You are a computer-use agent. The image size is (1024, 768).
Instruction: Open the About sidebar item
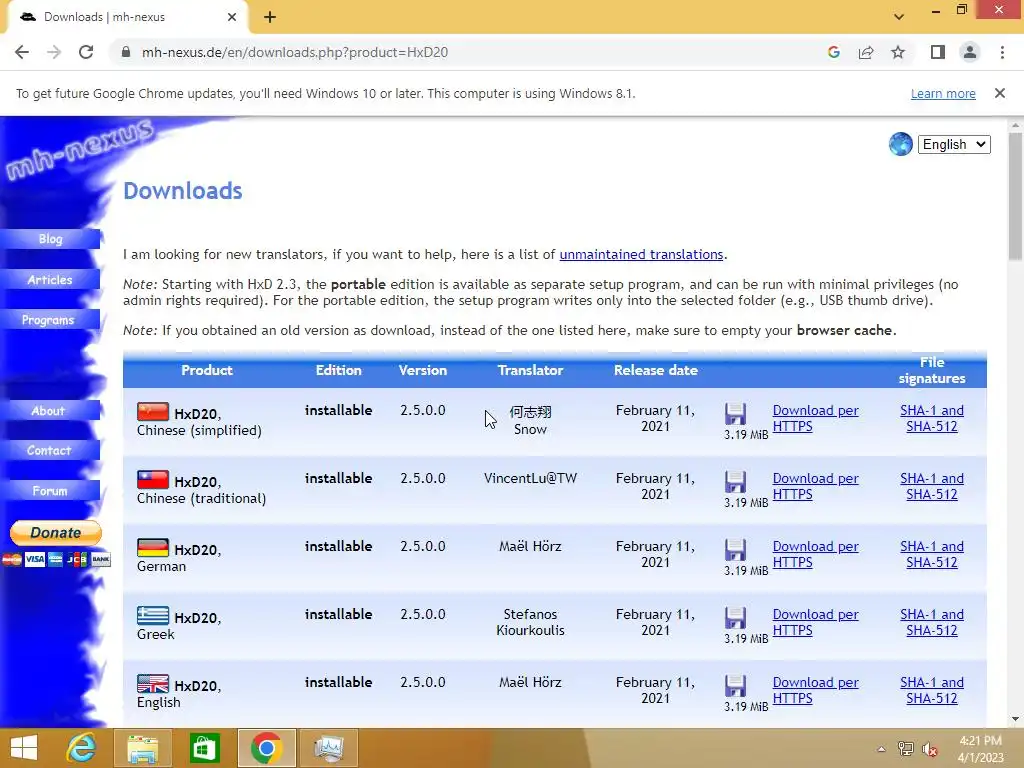click(x=50, y=411)
